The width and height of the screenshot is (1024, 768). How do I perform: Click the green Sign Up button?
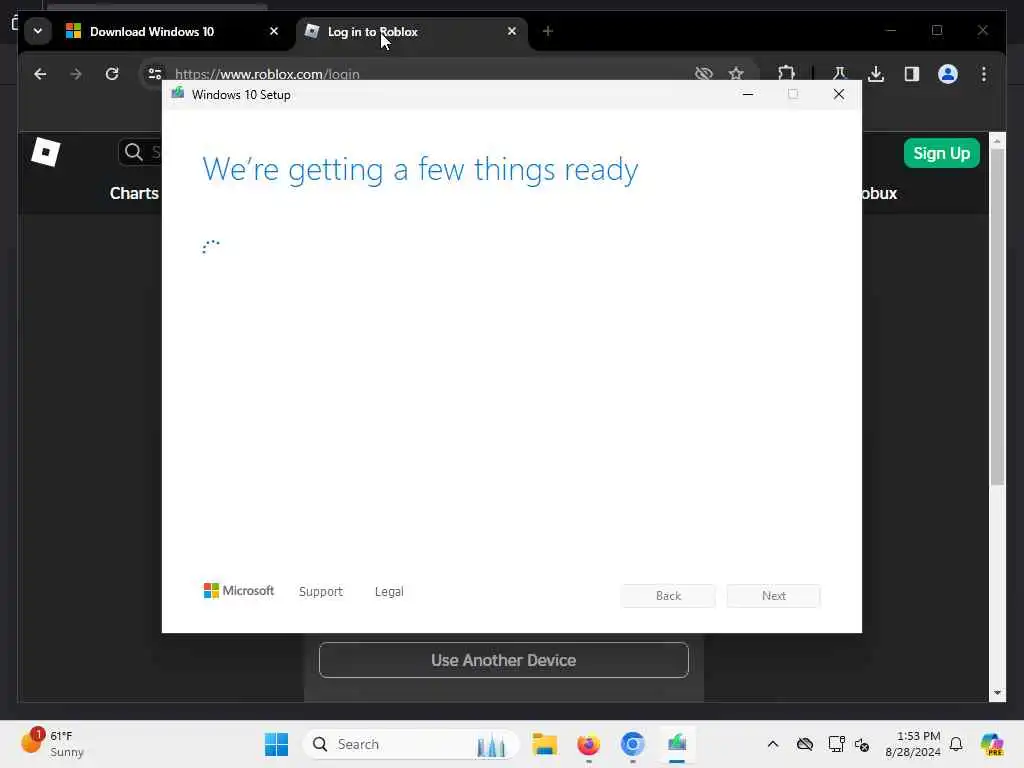[x=942, y=153]
